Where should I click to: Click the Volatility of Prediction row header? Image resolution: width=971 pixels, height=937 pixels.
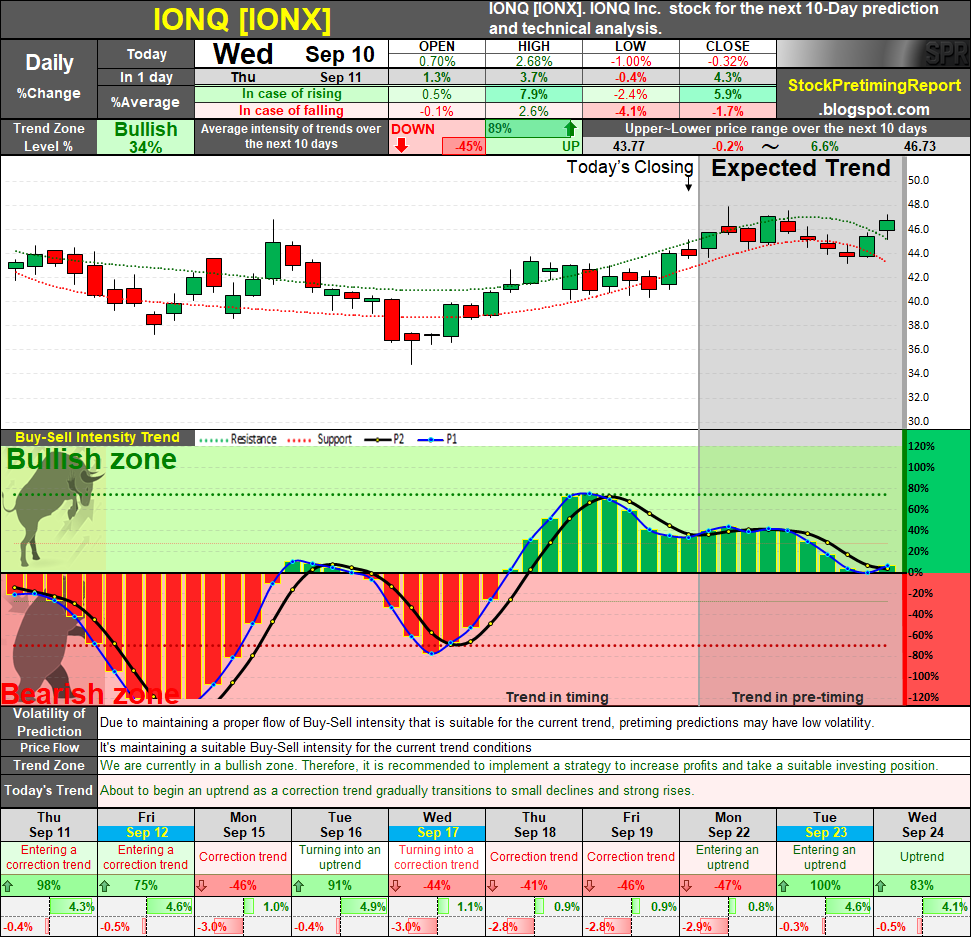tap(49, 722)
